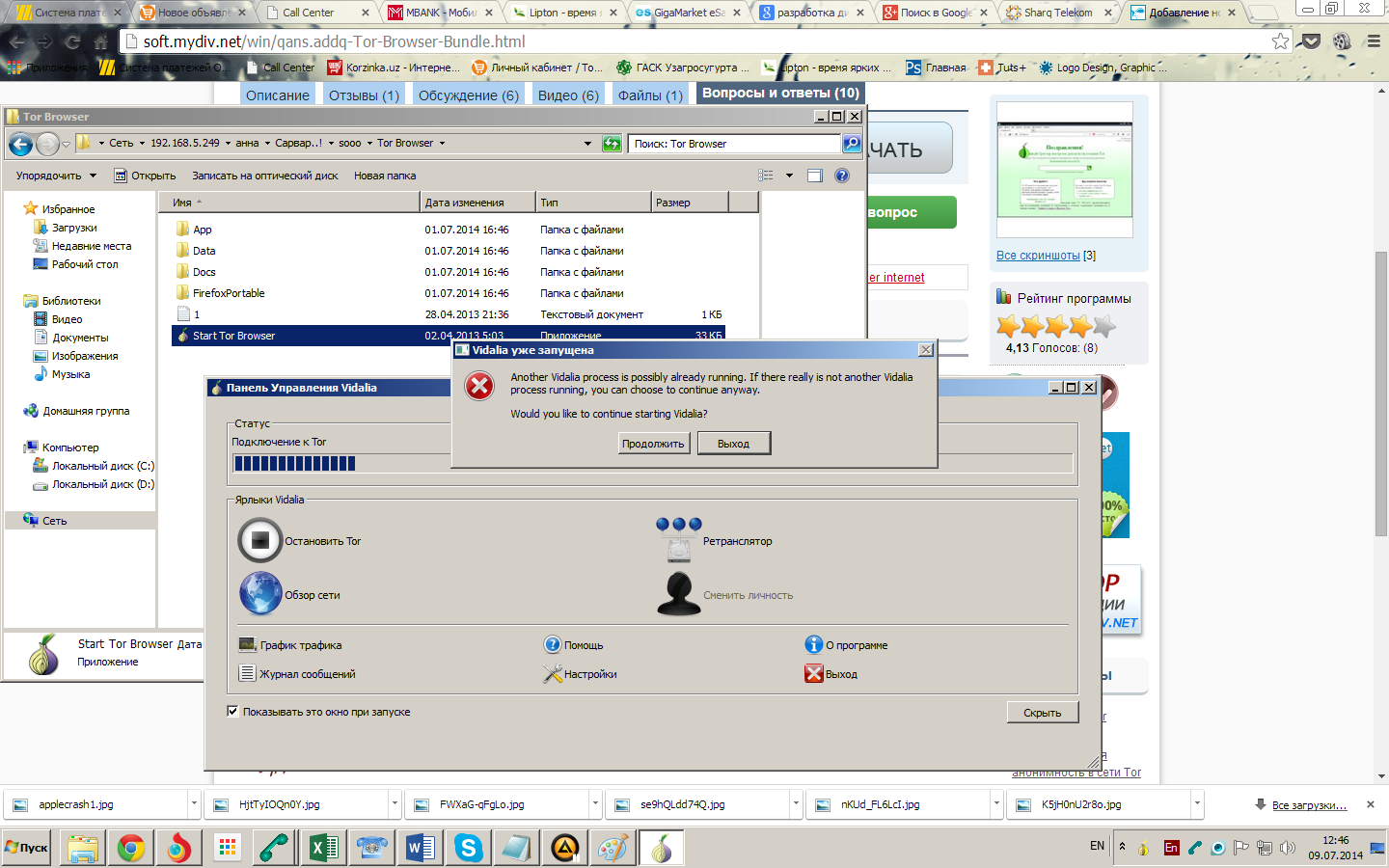Open the Chrome menu hamburger icon
Viewport: 1389px width, 868px height.
pos(1374,41)
